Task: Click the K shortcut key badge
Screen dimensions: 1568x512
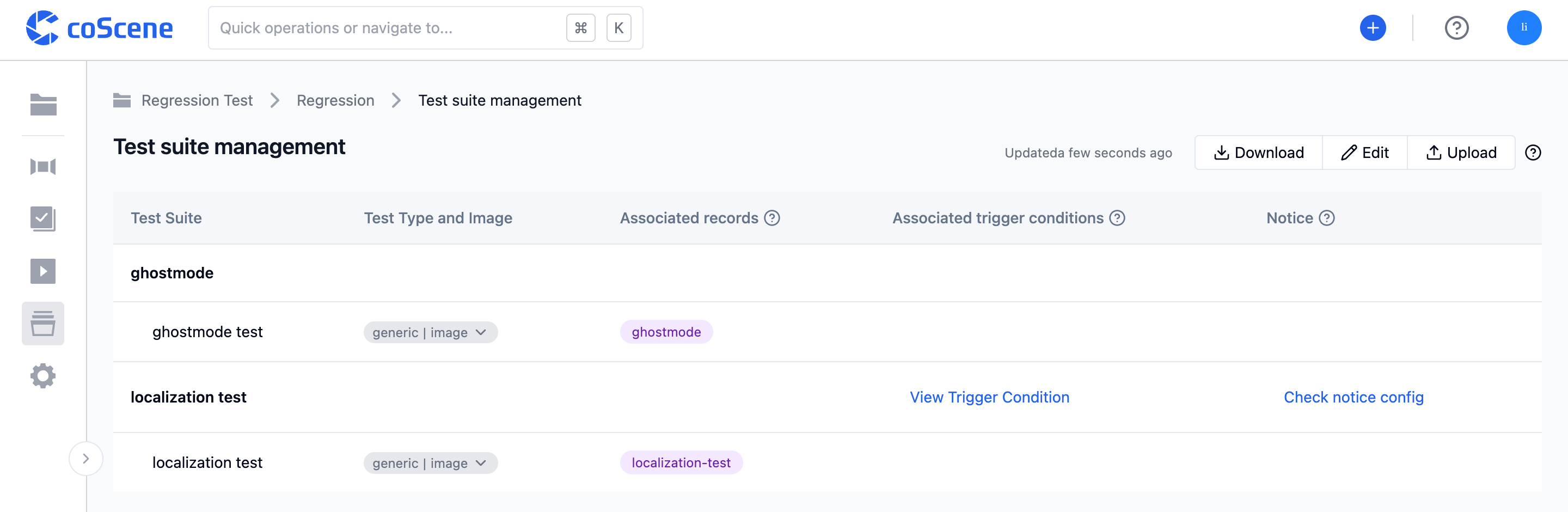Action: pos(618,28)
